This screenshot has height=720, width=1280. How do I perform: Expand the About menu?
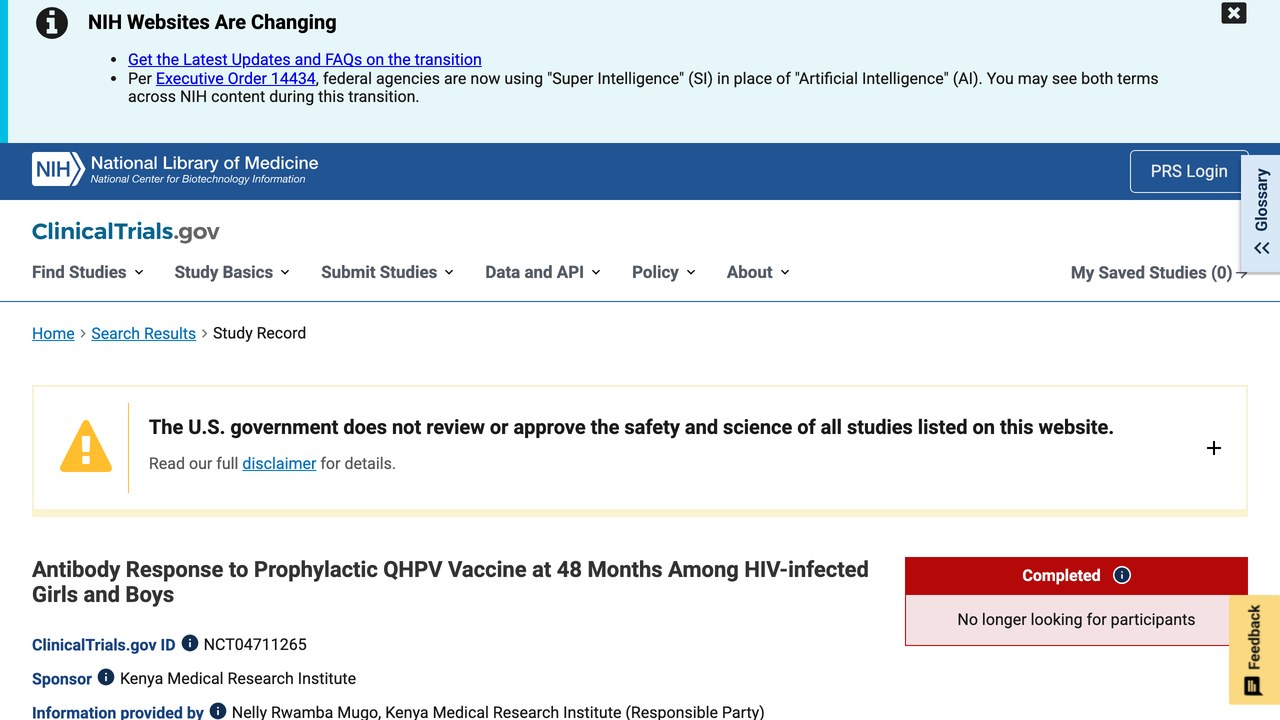(x=758, y=272)
